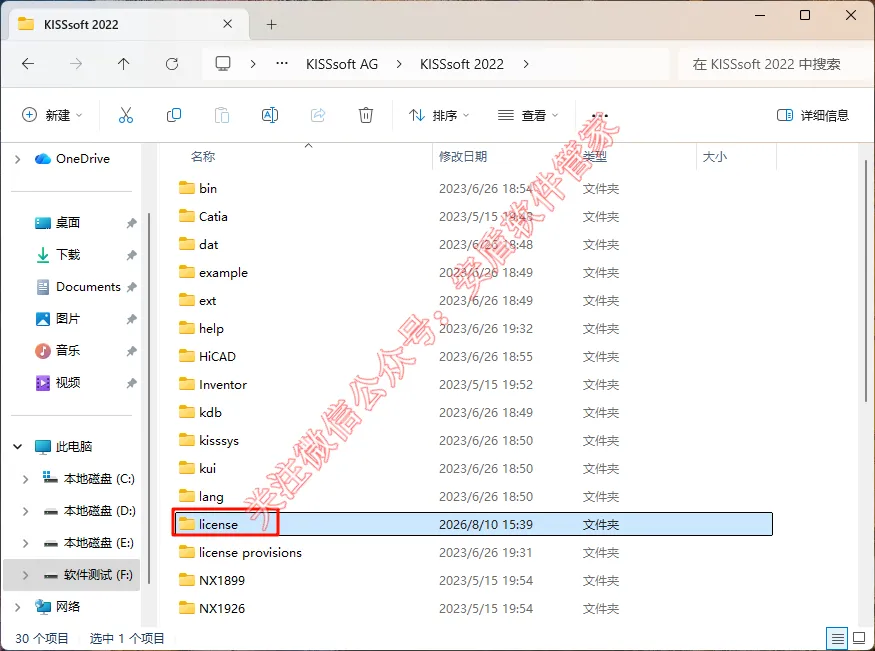Expand 本地磁盘 (E:) node
Viewport: 875px width, 651px height.
coord(25,543)
